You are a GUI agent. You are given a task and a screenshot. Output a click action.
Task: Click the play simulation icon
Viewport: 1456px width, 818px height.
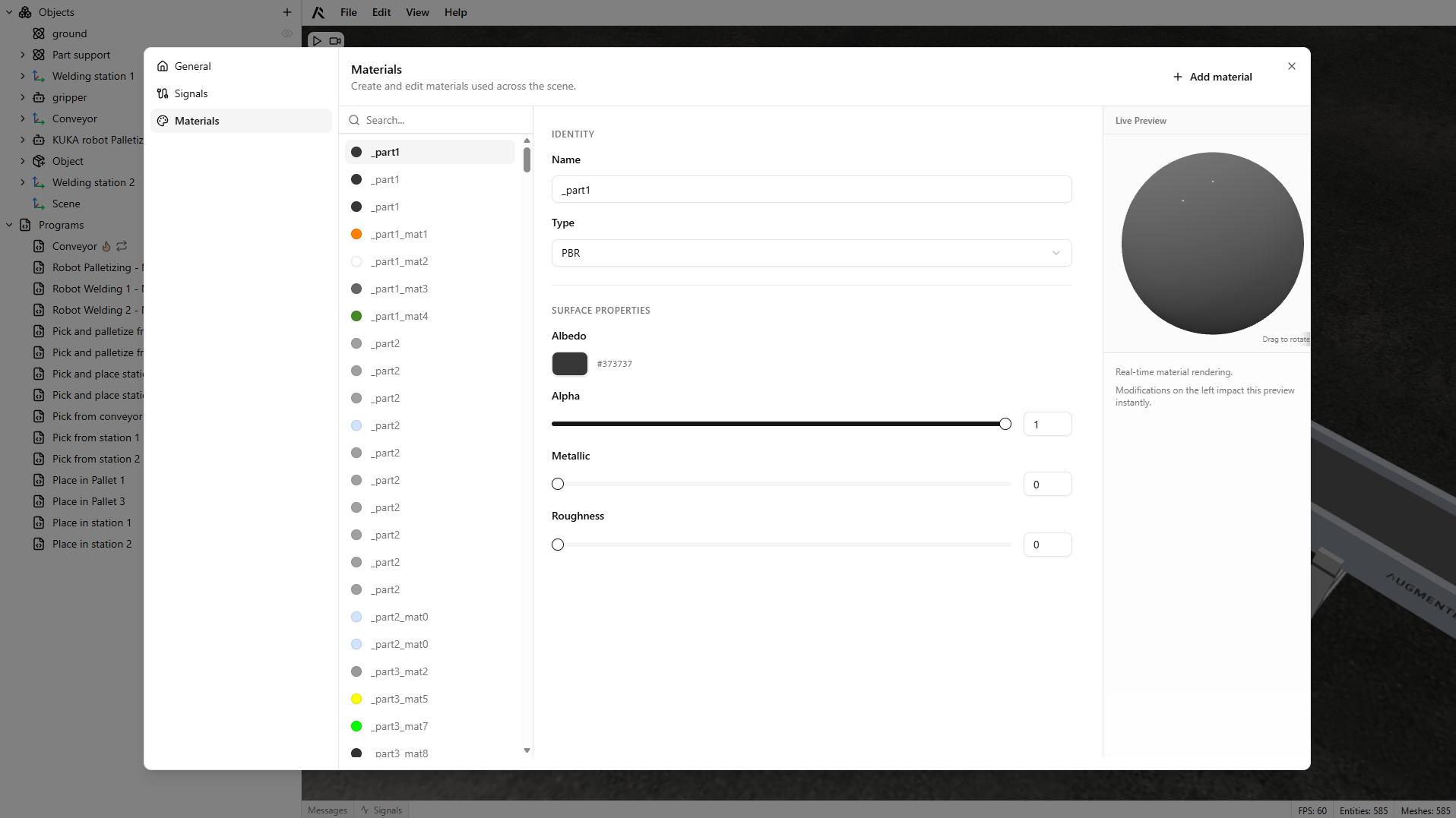pyautogui.click(x=317, y=41)
